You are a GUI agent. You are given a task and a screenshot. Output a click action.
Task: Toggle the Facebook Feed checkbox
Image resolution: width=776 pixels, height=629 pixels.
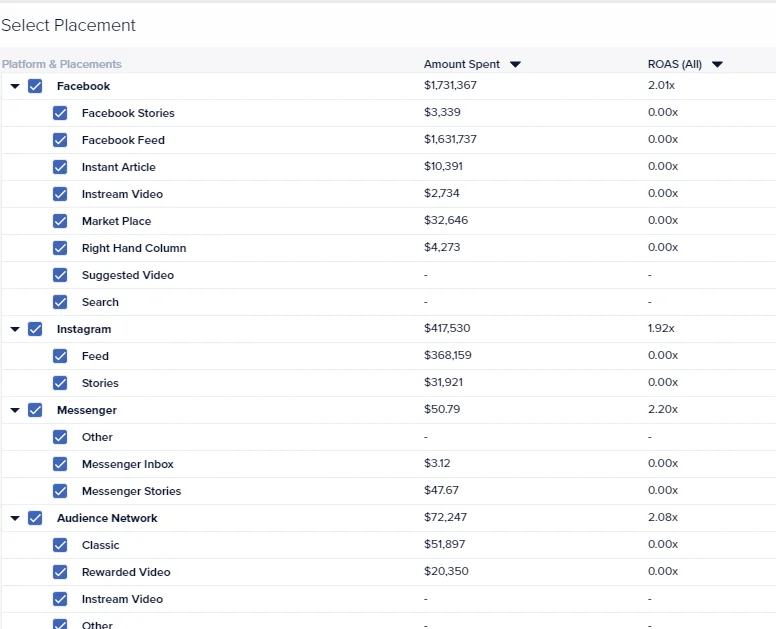[60, 140]
